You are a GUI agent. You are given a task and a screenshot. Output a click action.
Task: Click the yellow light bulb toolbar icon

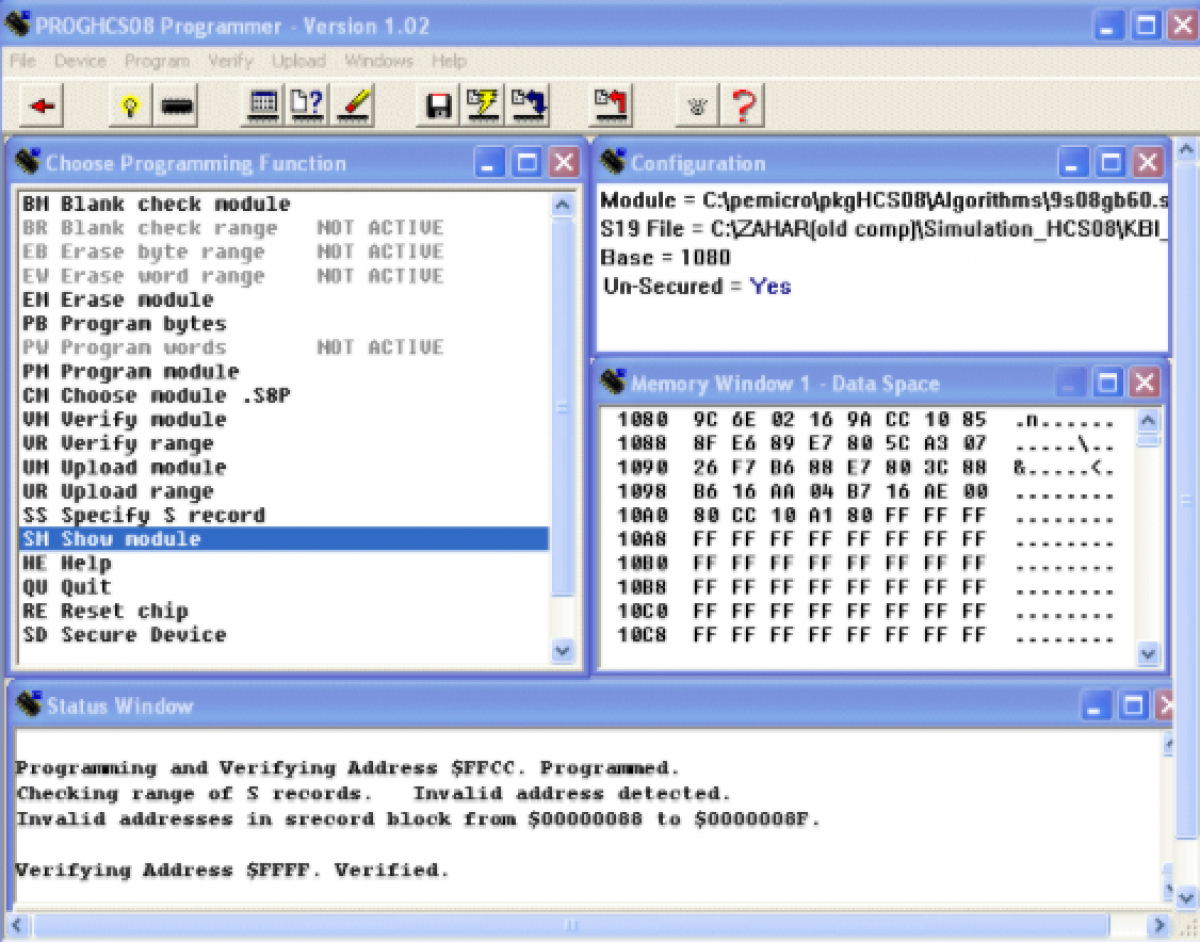tap(130, 105)
